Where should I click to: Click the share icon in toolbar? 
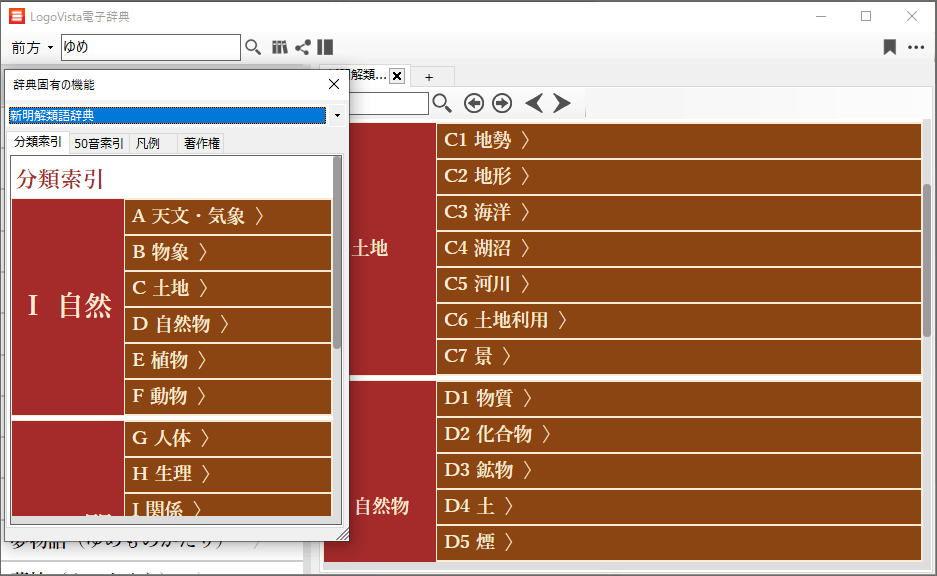click(x=302, y=47)
